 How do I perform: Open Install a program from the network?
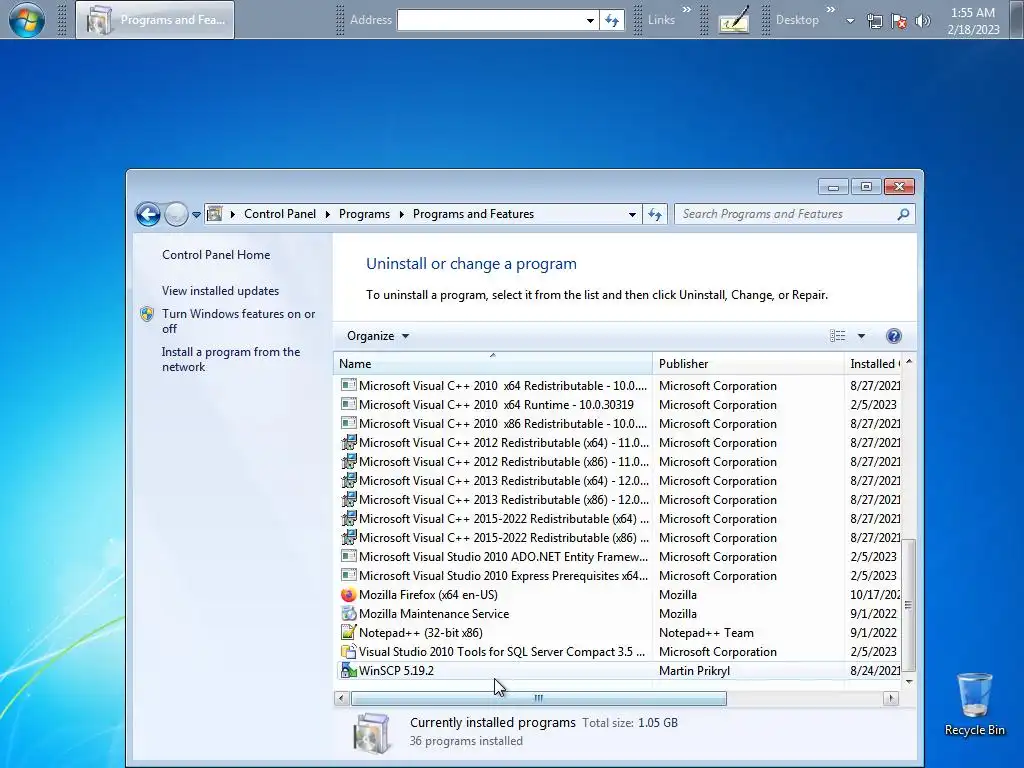pos(231,359)
